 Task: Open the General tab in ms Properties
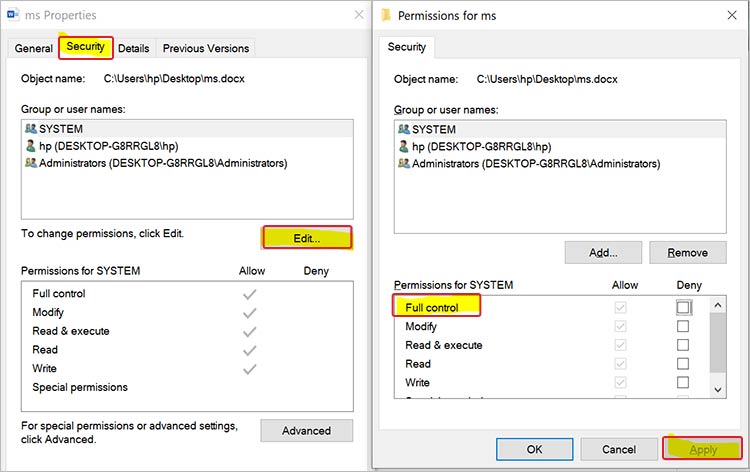pyautogui.click(x=33, y=48)
